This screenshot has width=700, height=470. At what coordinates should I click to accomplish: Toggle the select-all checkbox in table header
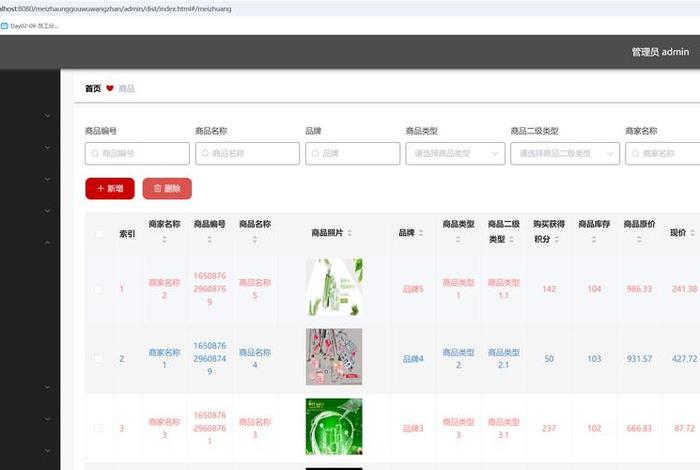pyautogui.click(x=100, y=233)
